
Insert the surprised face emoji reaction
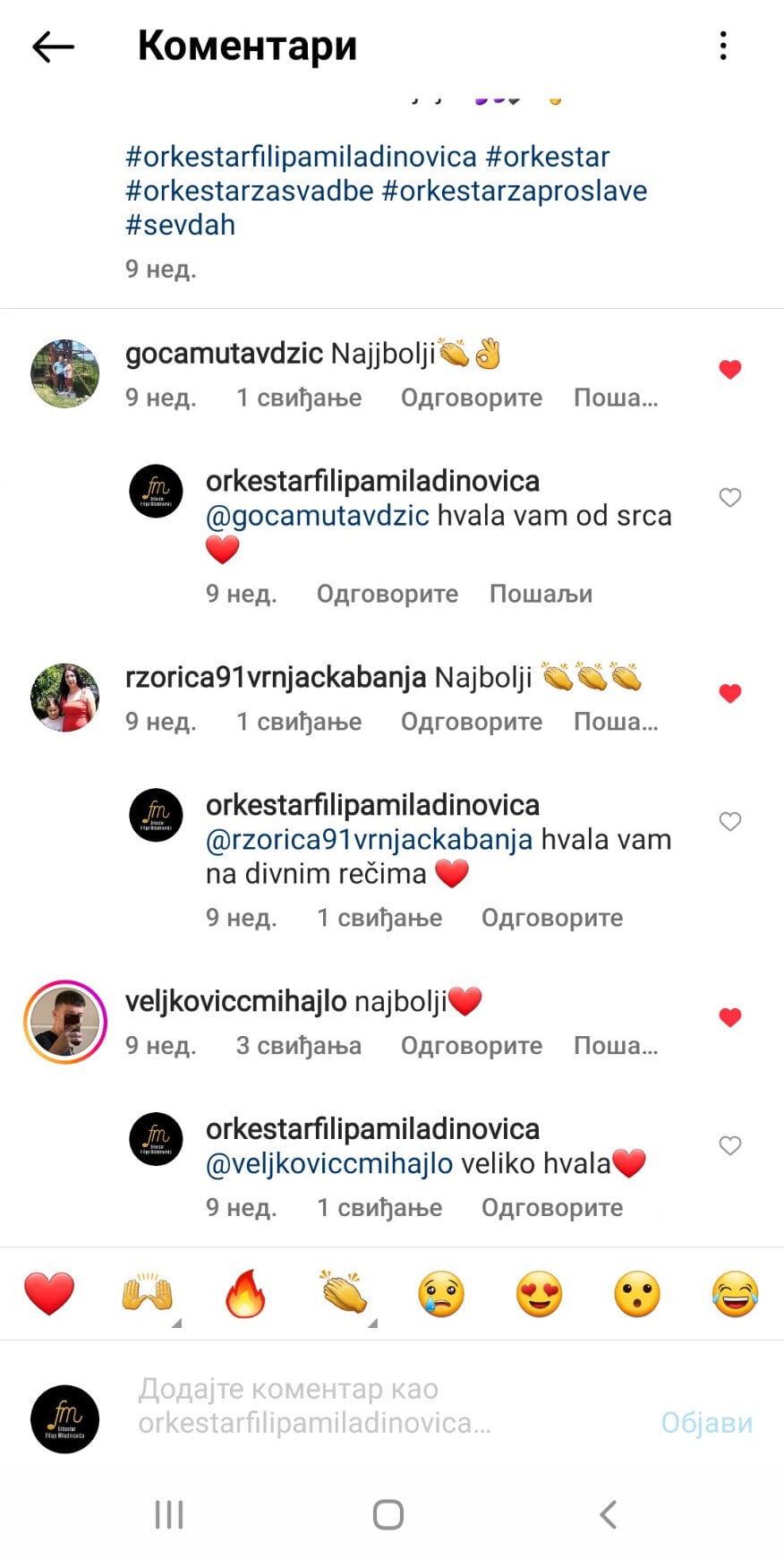(637, 1294)
